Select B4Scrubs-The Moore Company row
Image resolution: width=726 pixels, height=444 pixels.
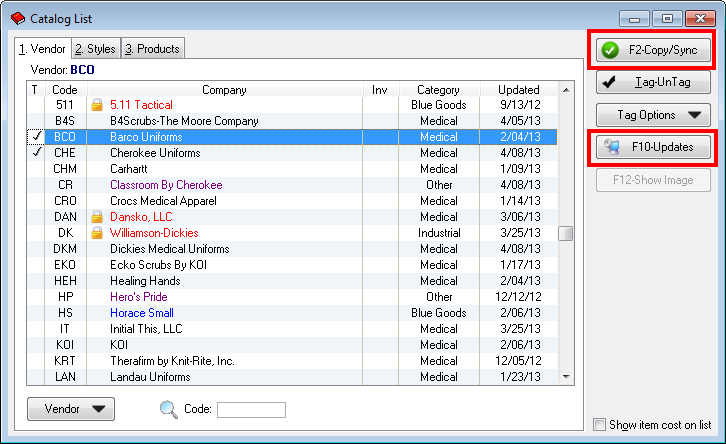(292, 121)
